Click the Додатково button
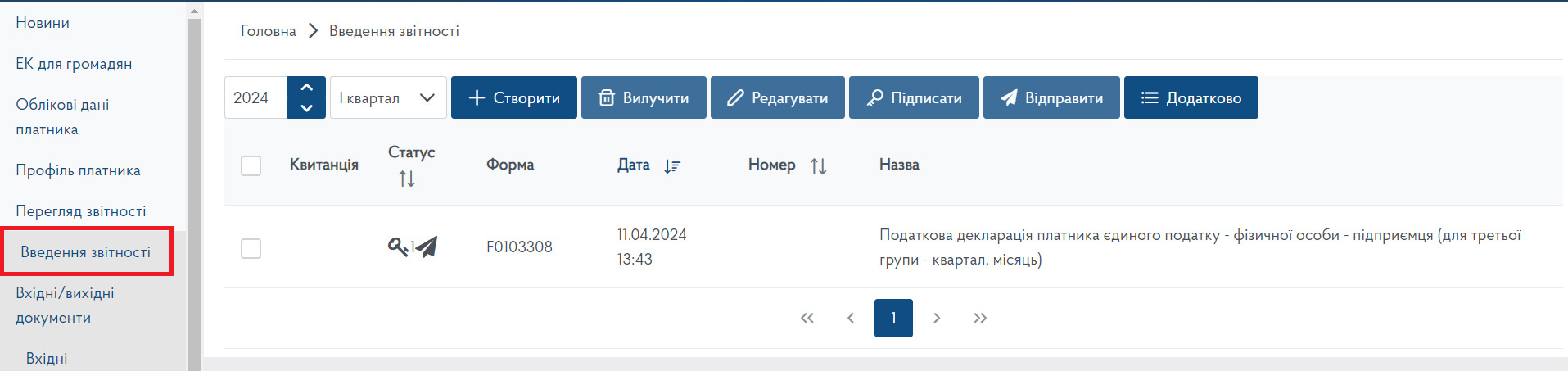1568x371 pixels. pos(1191,97)
